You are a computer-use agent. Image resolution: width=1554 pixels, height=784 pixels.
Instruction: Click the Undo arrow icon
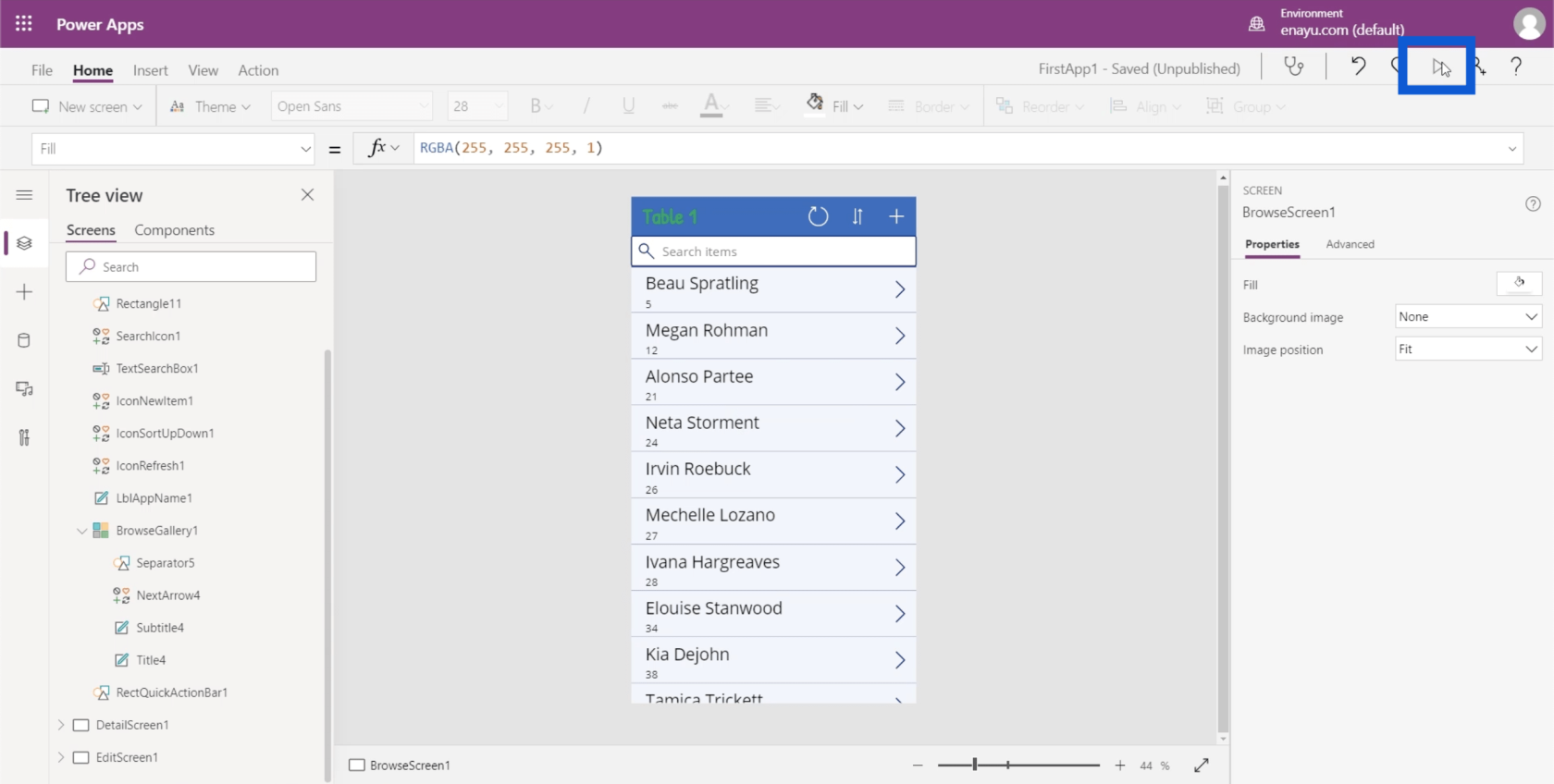point(1358,67)
